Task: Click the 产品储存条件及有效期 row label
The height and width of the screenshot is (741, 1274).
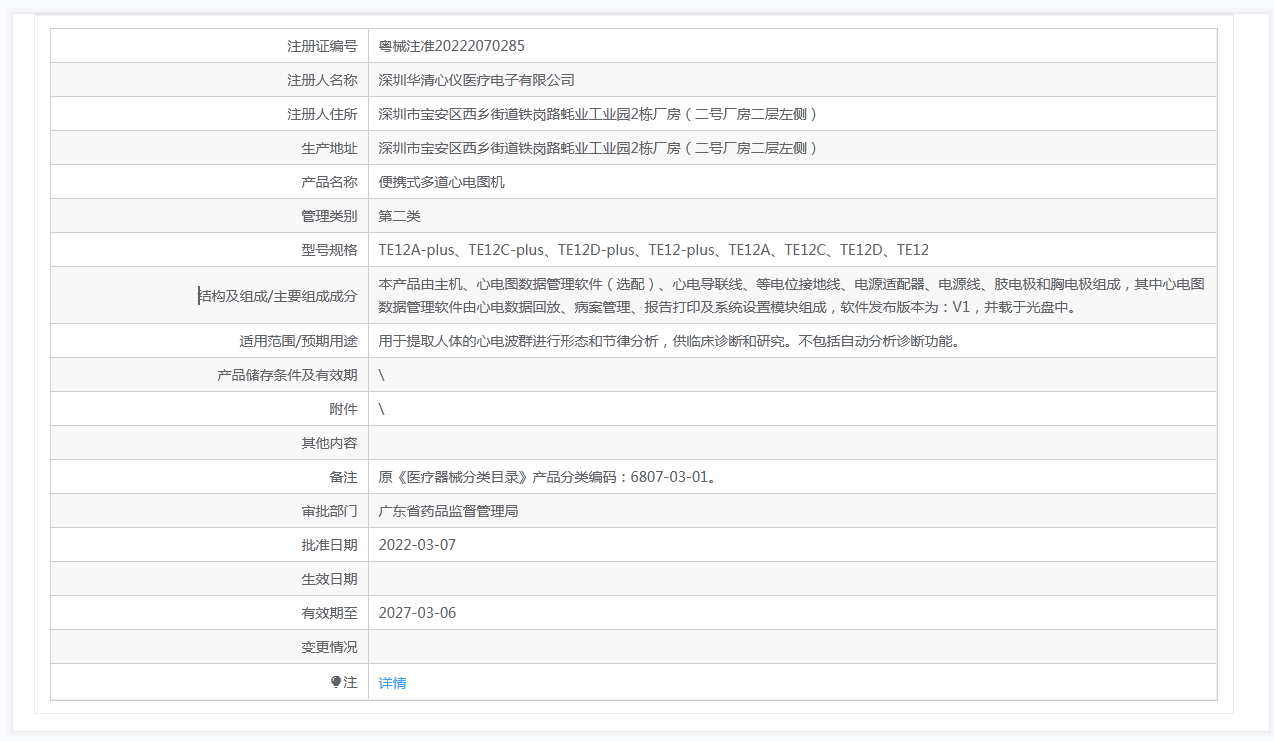Action: [x=287, y=375]
